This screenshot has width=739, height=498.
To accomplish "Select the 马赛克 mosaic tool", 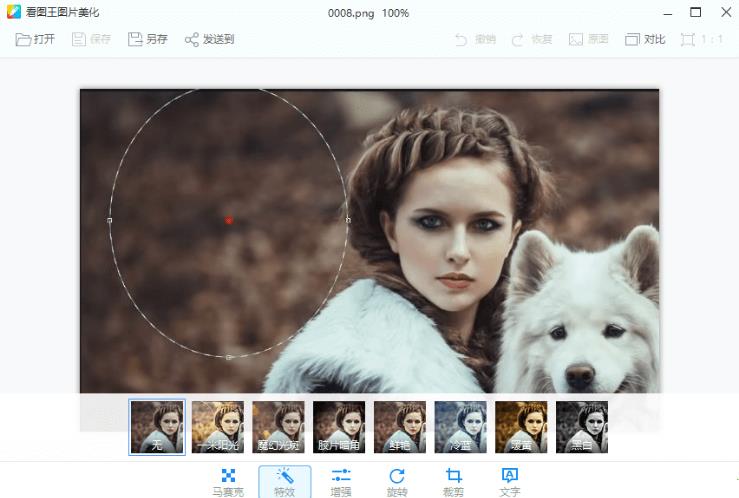I will [228, 482].
